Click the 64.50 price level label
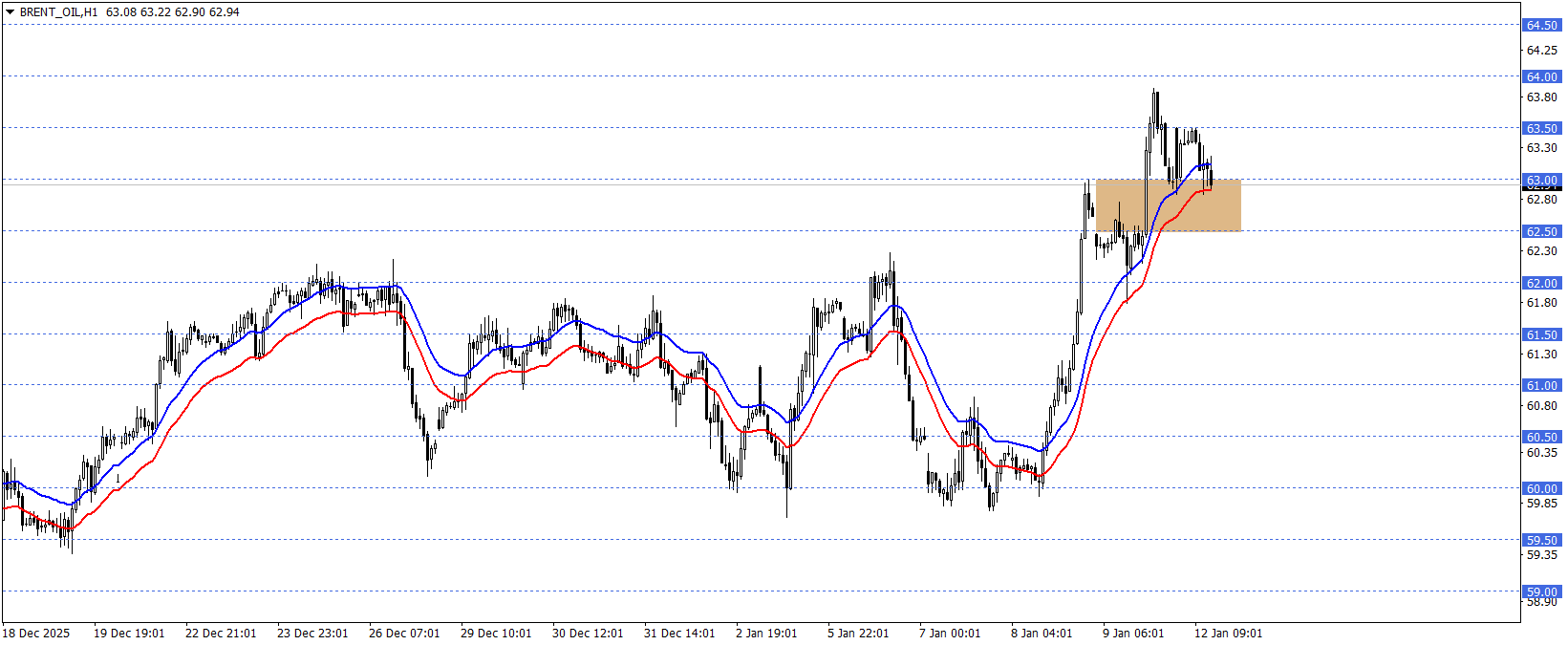 pyautogui.click(x=1541, y=26)
